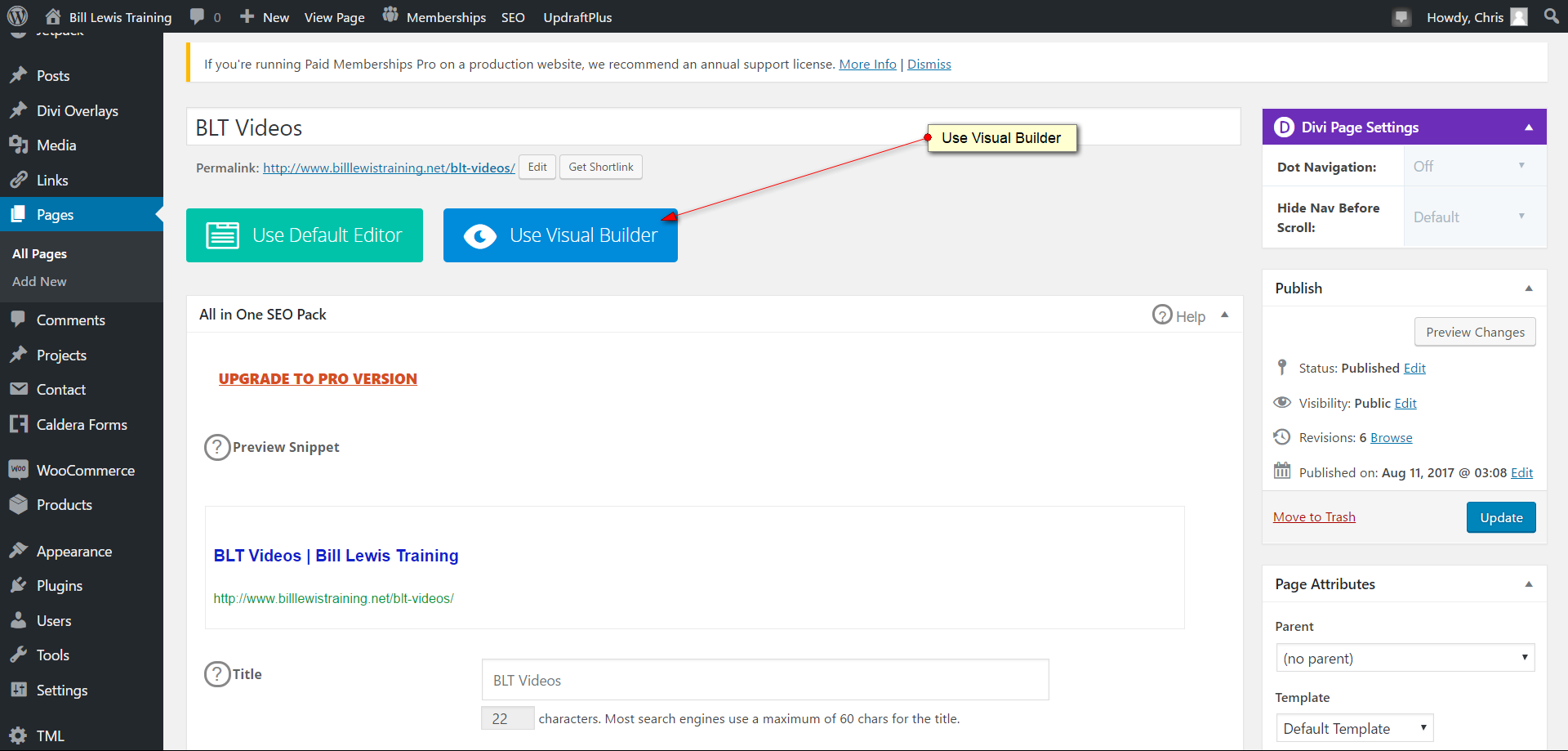1568x751 pixels.
Task: Edit the Published on date
Action: point(1521,472)
